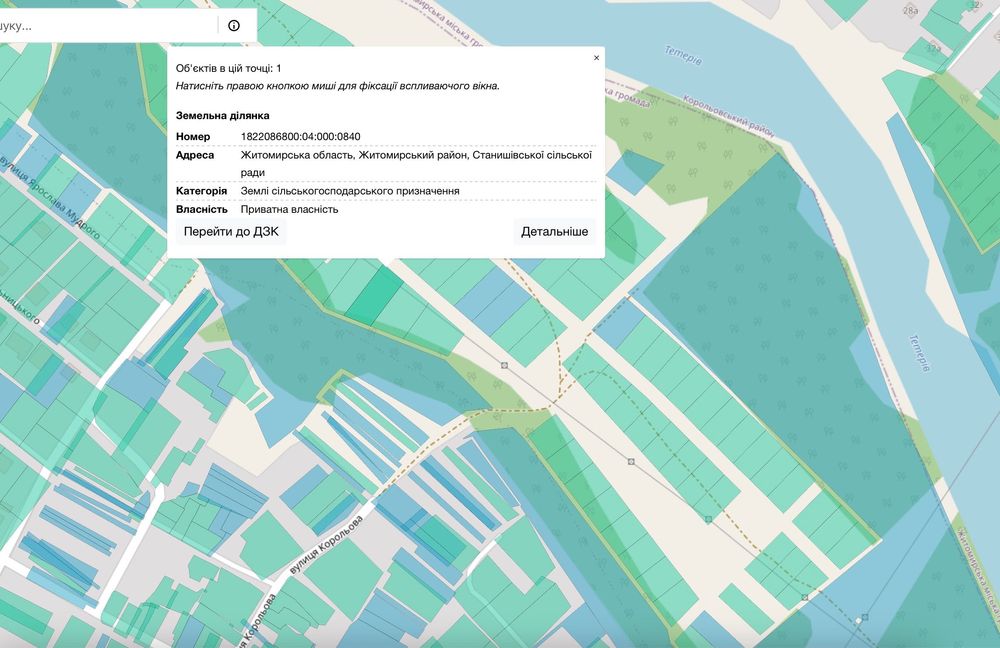Click ownership value 'Приватна власність'
Viewport: 1000px width, 648px height.
289,209
